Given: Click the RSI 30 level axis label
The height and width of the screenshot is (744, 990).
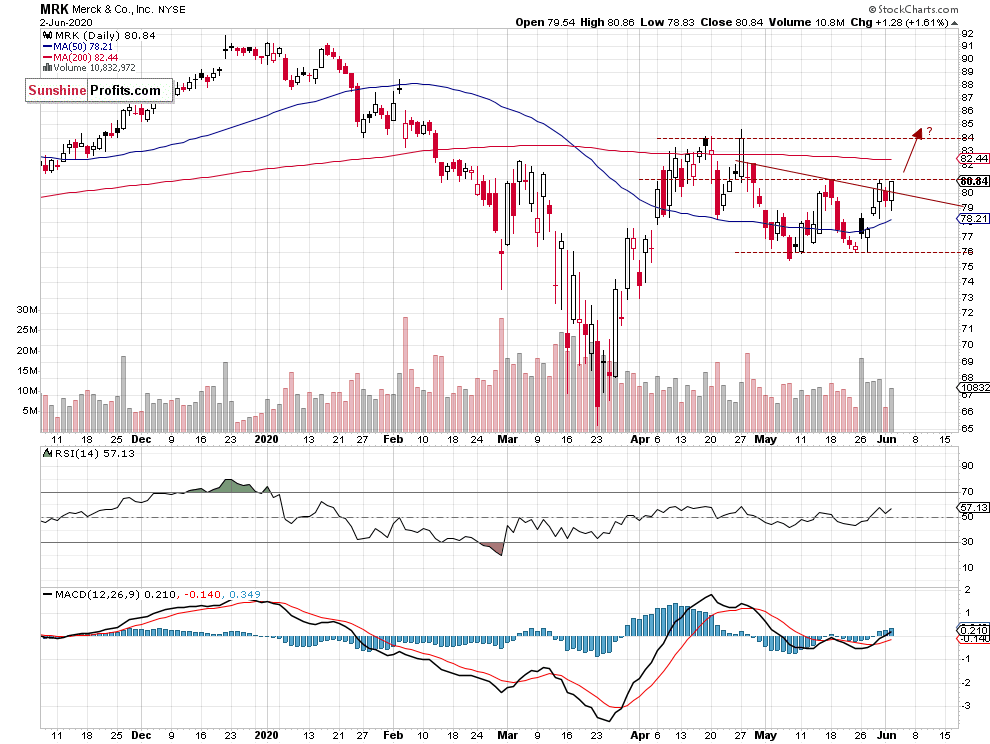Looking at the screenshot, I should click(x=967, y=542).
